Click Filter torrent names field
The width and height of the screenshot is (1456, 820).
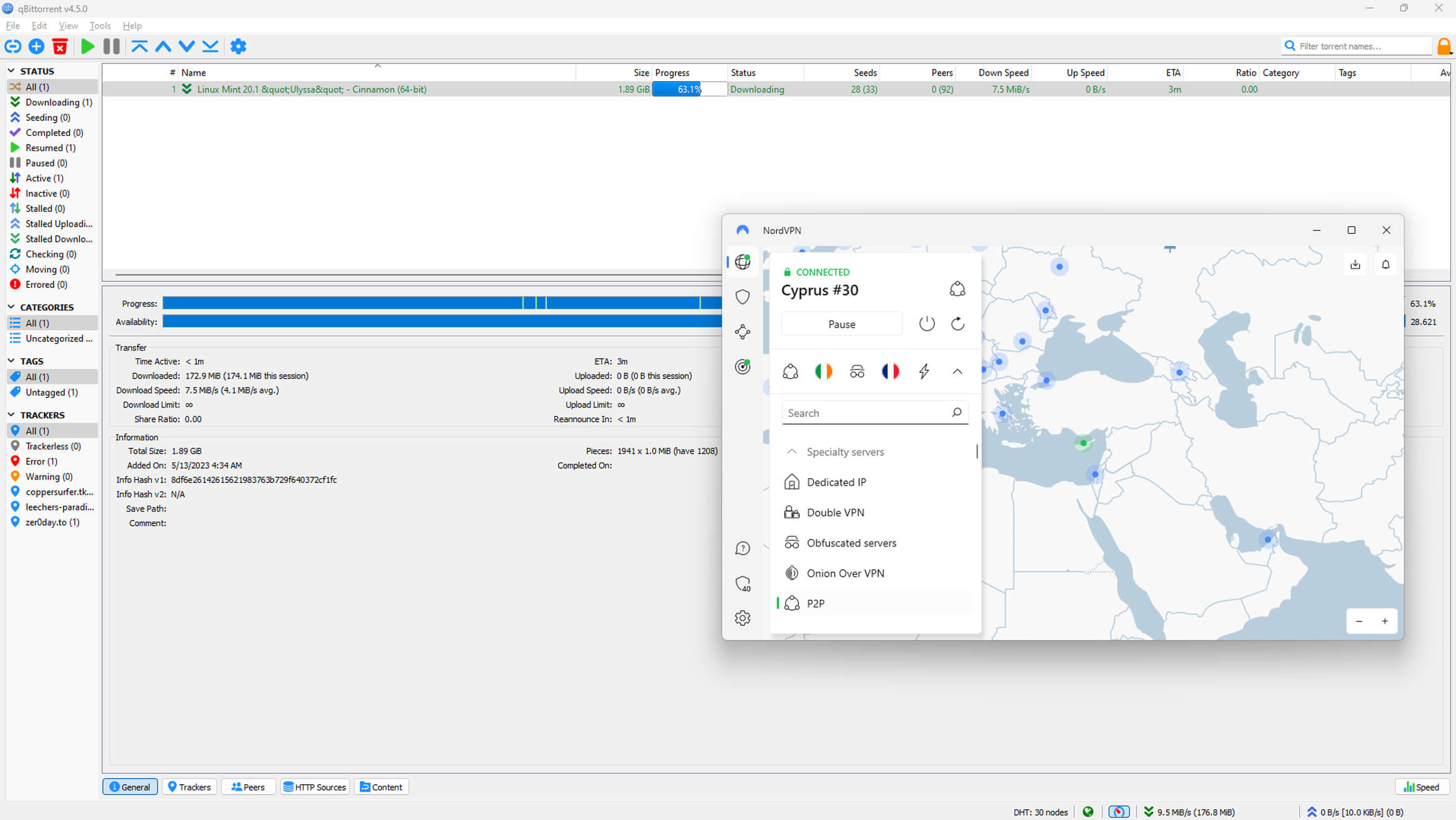coord(1357,46)
